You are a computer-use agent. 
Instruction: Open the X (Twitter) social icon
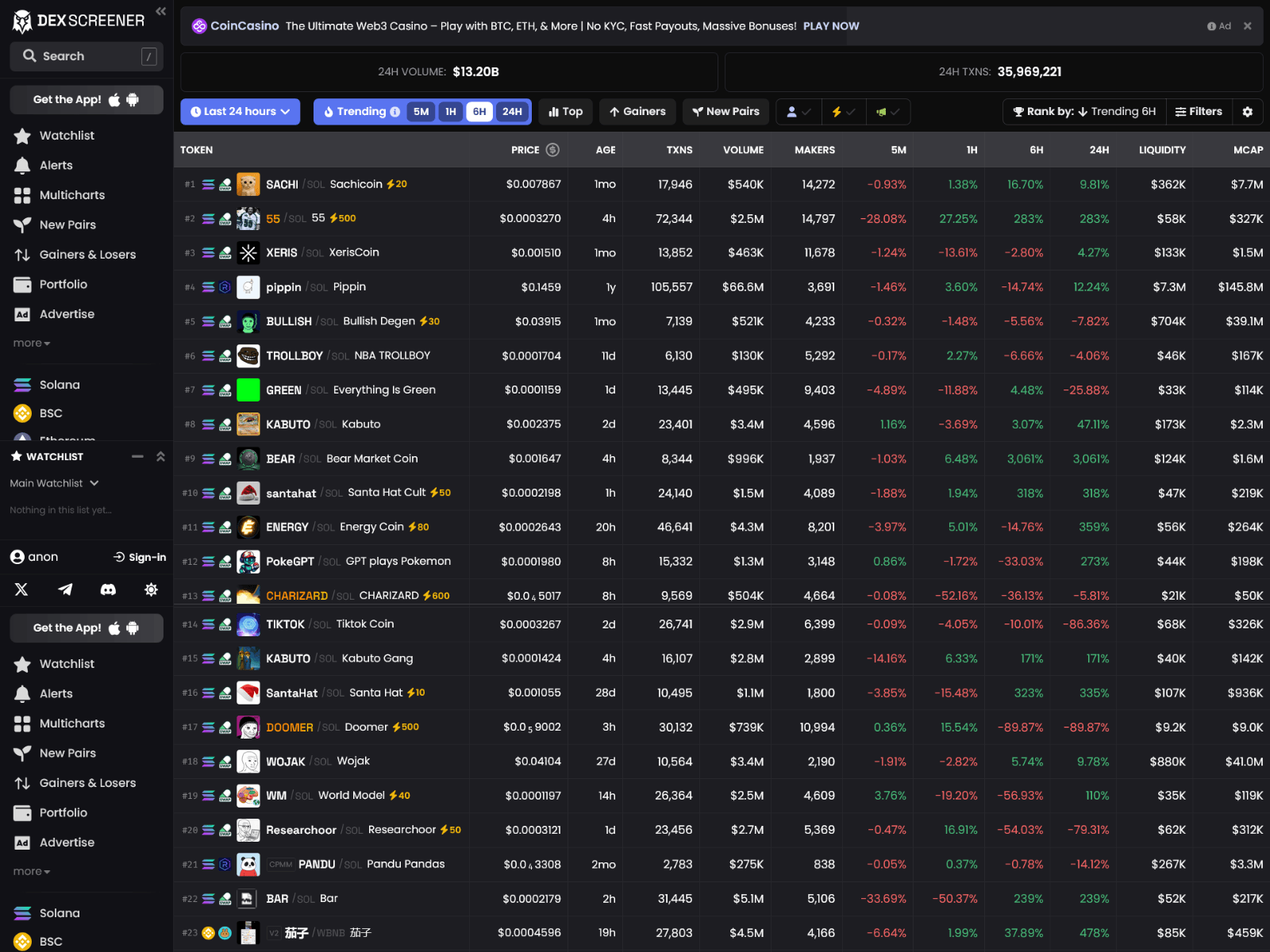tap(21, 589)
